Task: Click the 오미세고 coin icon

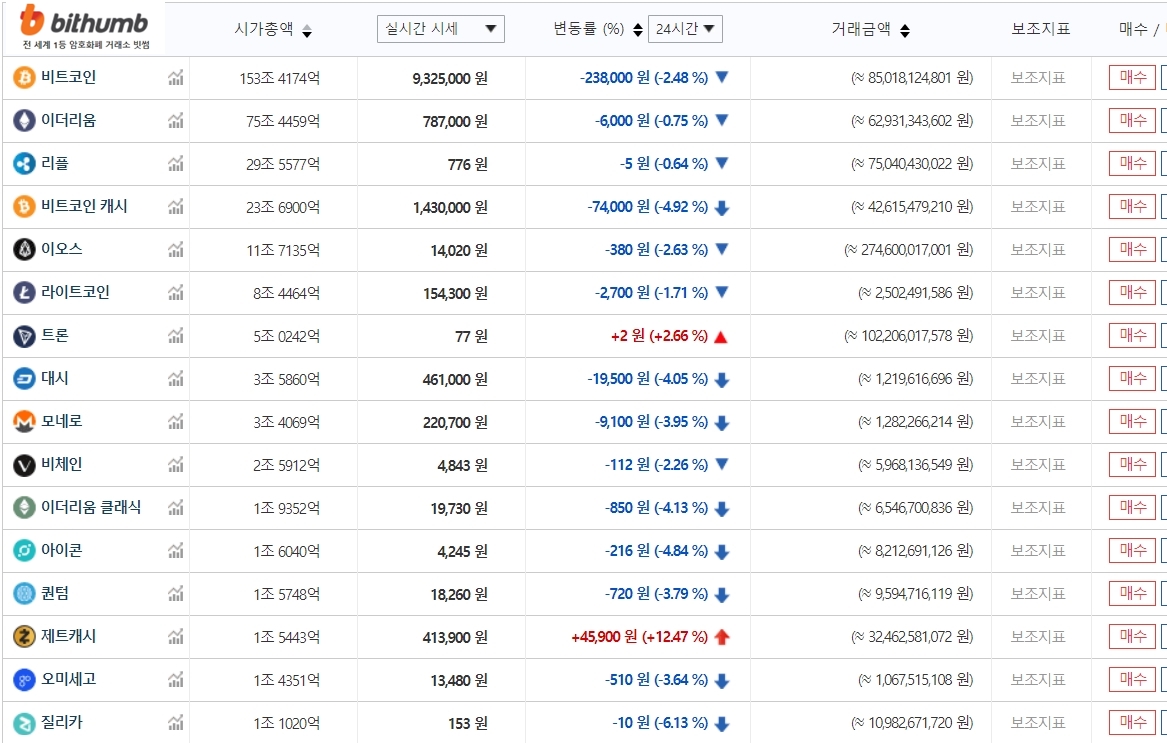Action: pyautogui.click(x=24, y=680)
